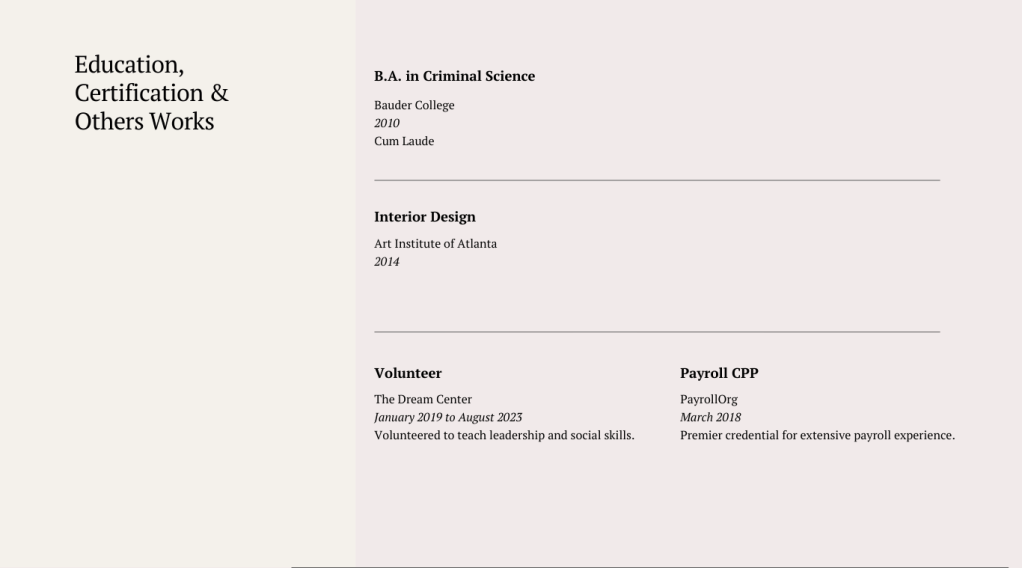
Task: Click divider line below Cum Laude
Action: pos(657,180)
